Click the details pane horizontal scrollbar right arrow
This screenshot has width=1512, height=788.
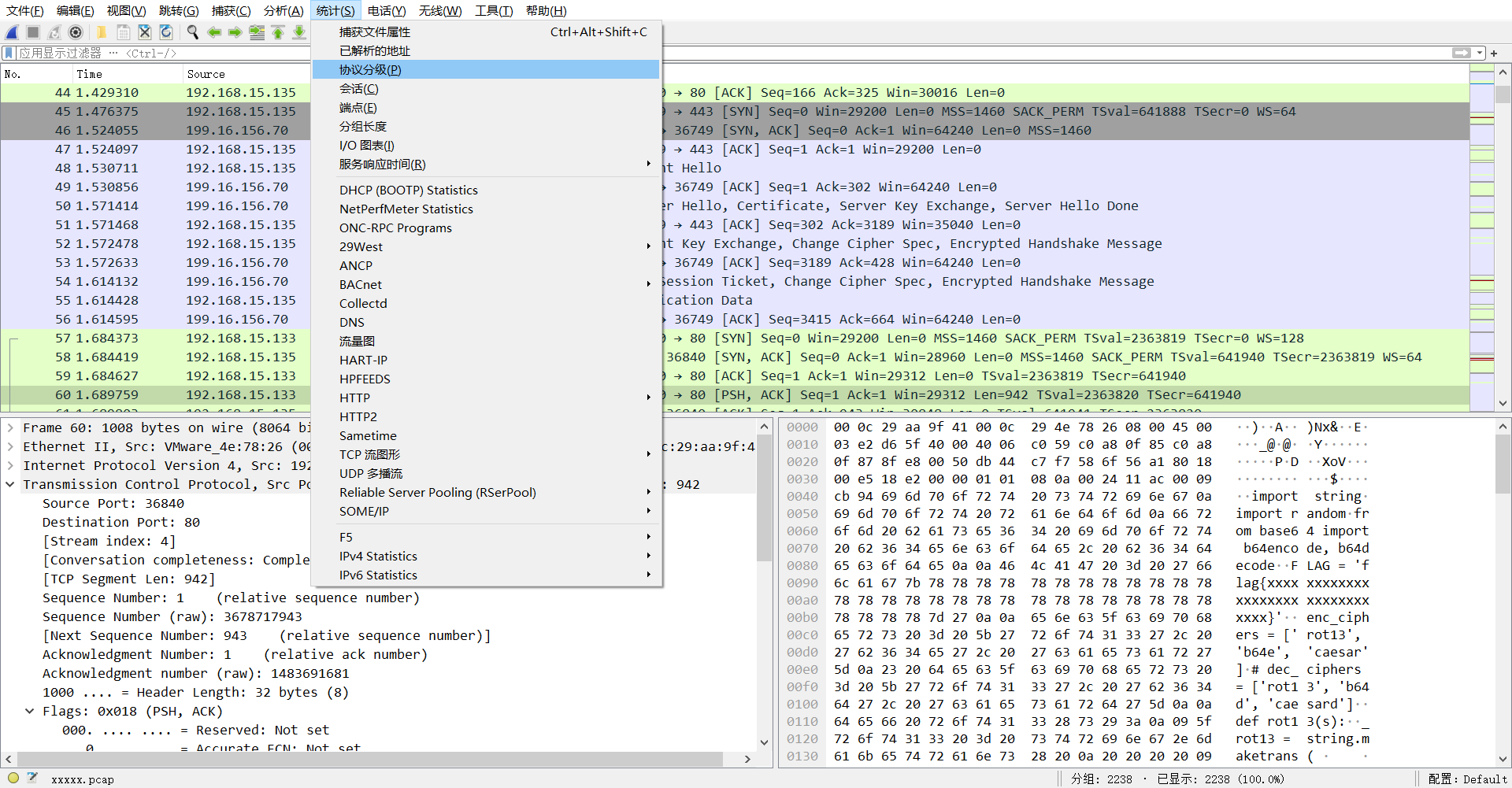747,759
